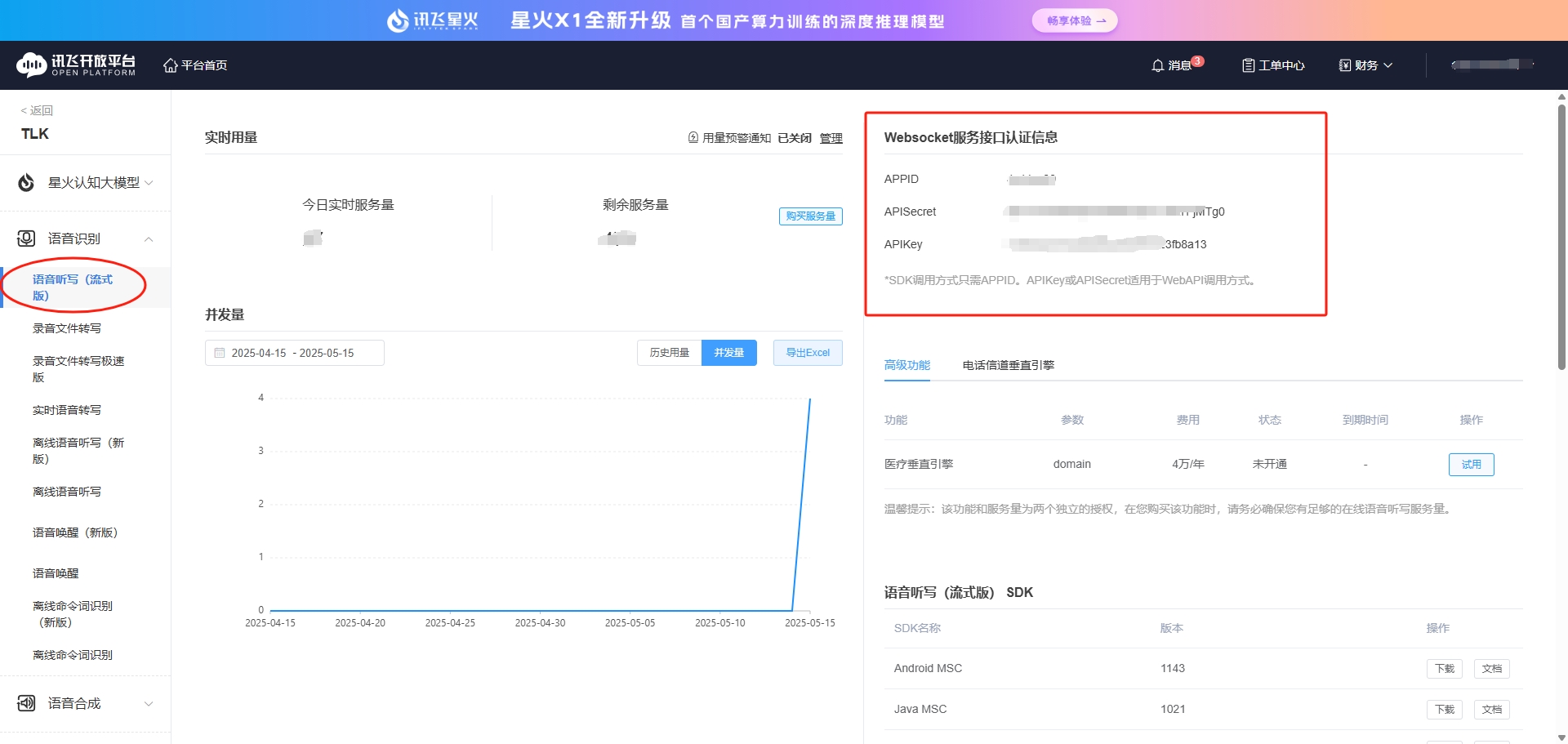This screenshot has height=744, width=1568.
Task: Click the calendar icon in date field
Action: (x=219, y=353)
